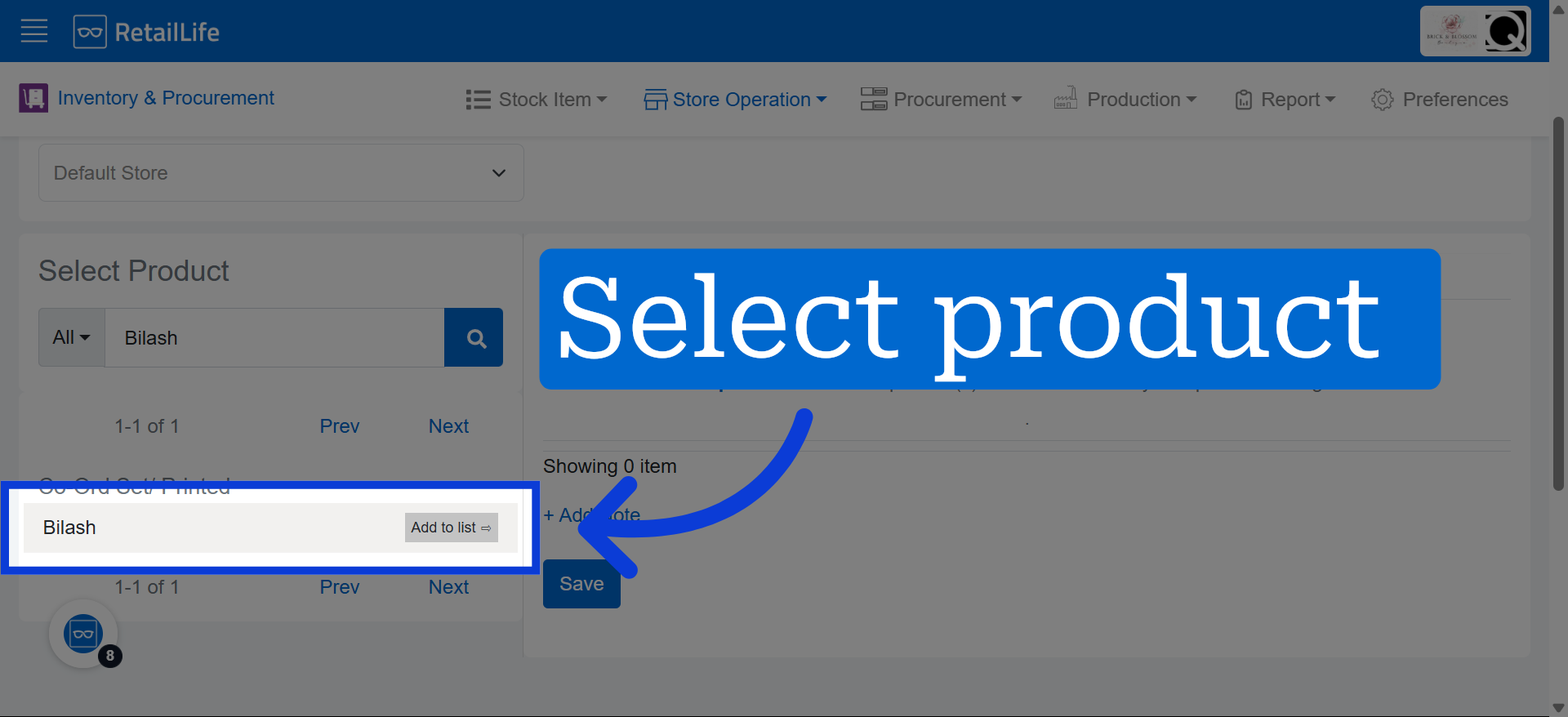The width and height of the screenshot is (1568, 717).
Task: Open the Production menu
Action: point(1125,100)
